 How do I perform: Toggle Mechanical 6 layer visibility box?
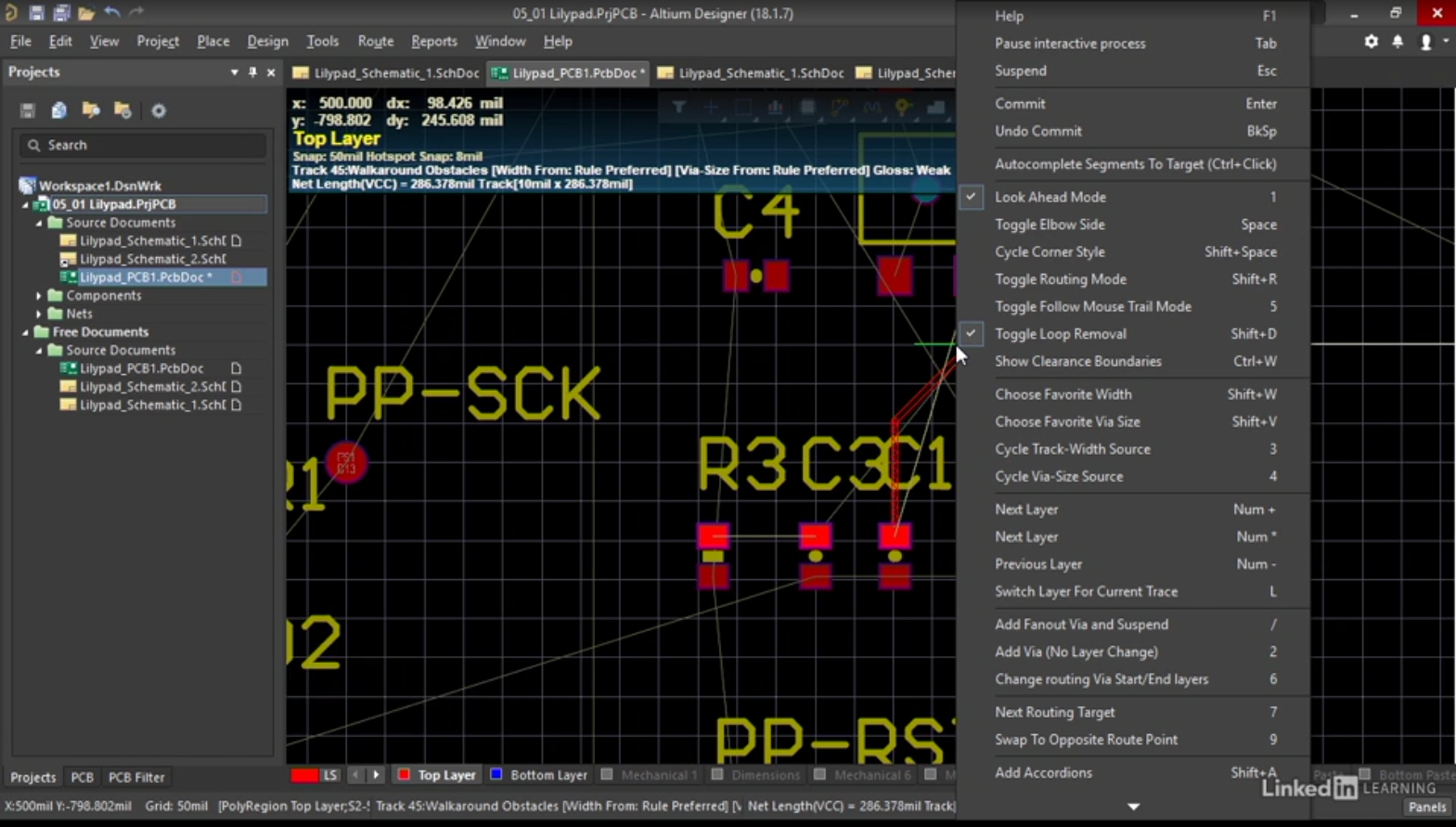(819, 774)
